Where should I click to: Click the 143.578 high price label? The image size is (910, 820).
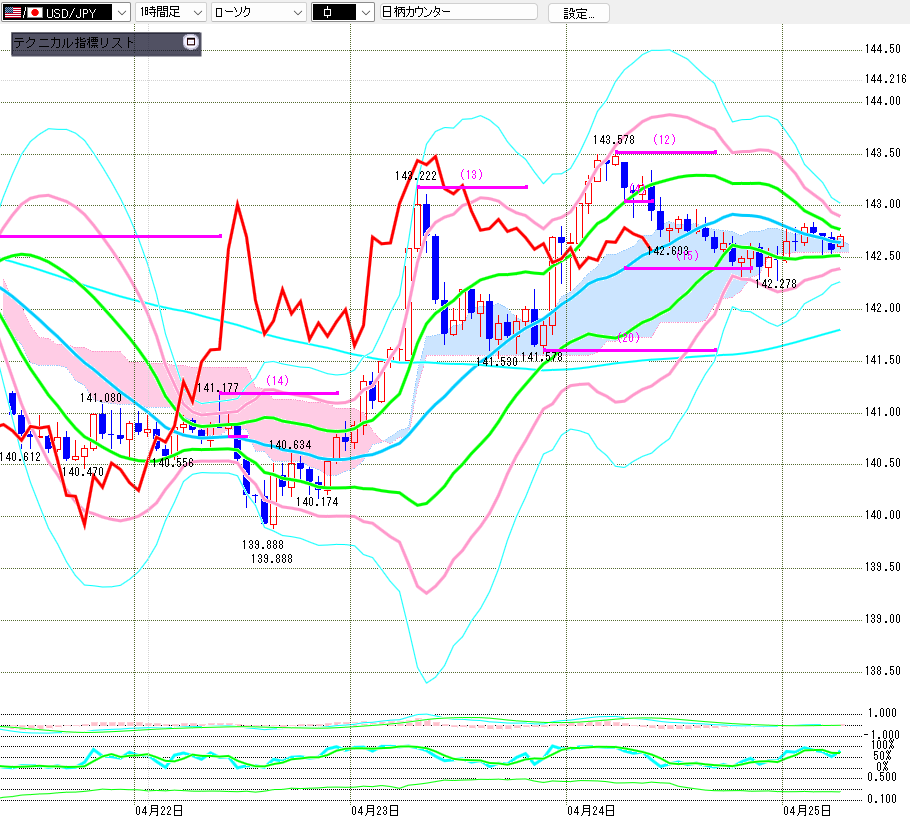613,140
